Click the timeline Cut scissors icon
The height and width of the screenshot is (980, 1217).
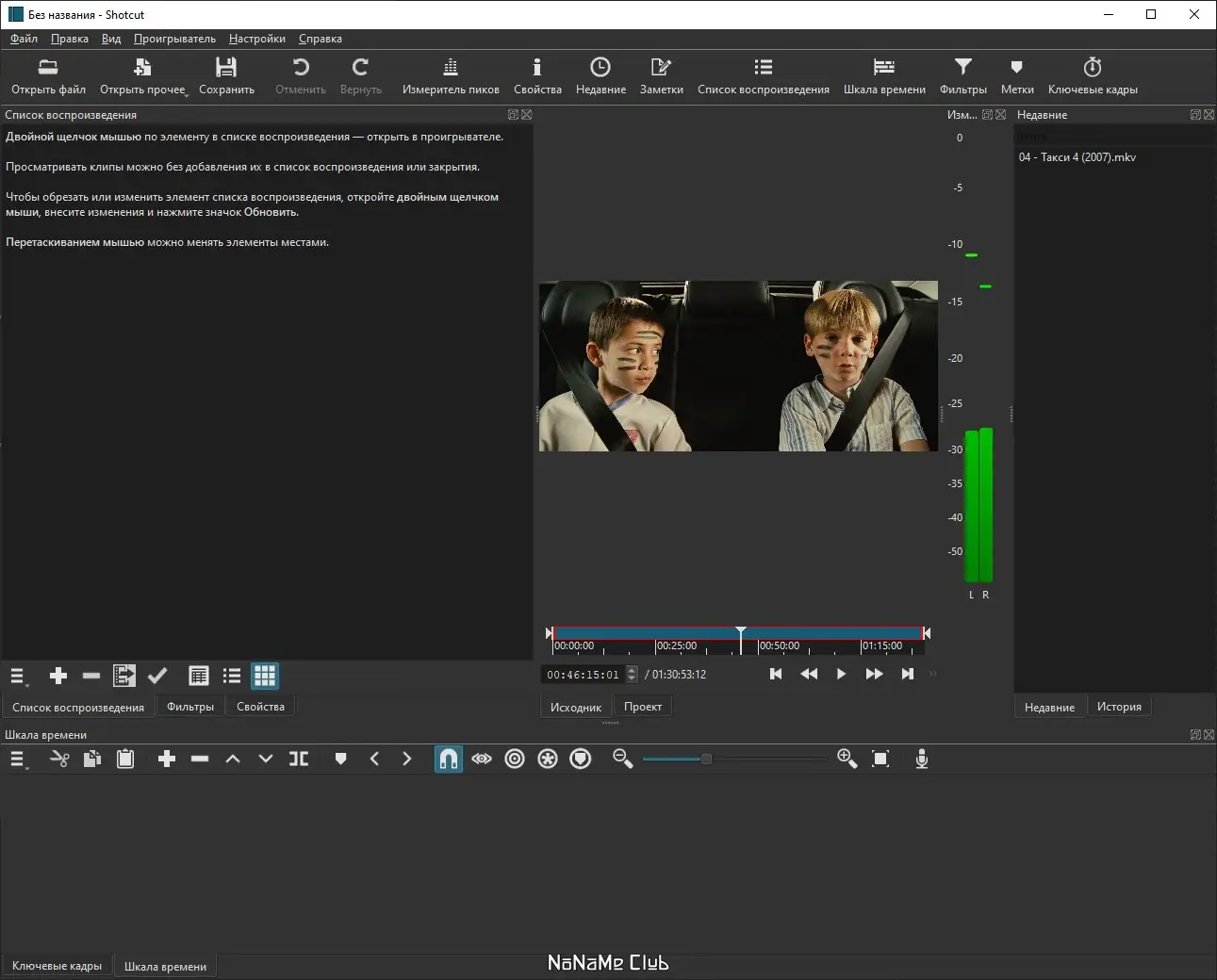click(59, 759)
